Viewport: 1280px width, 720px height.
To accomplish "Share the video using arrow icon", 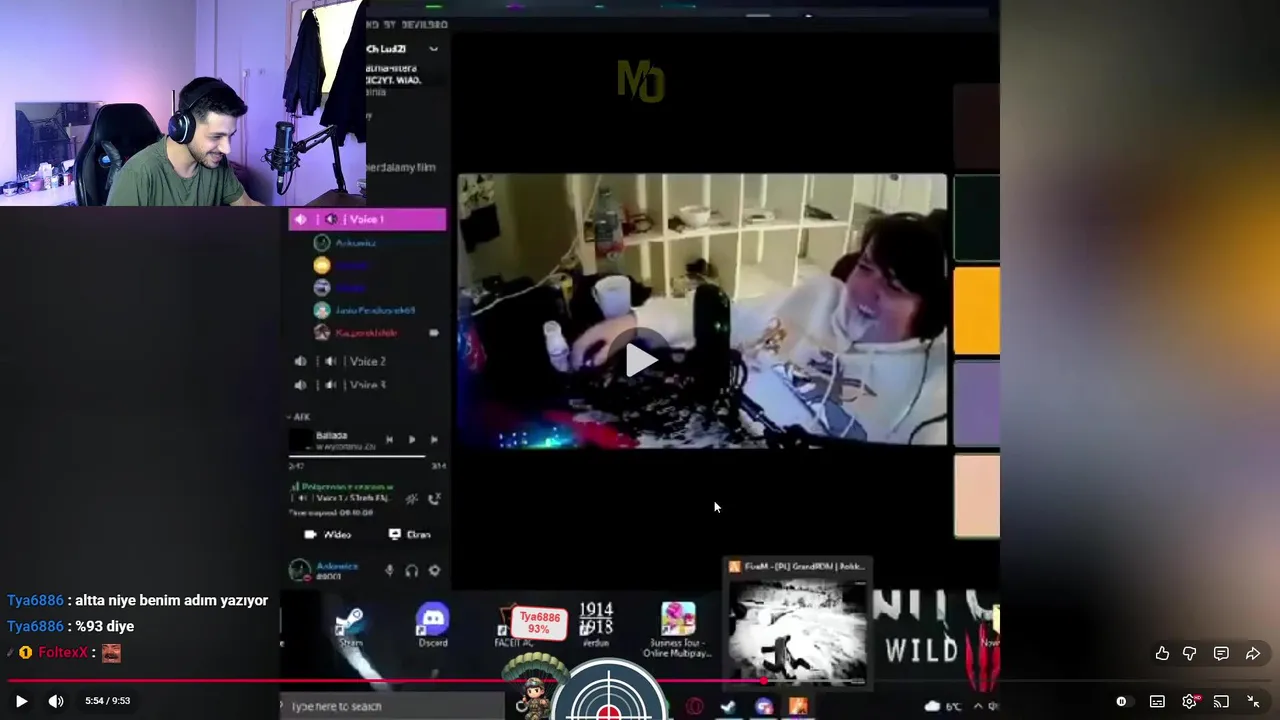I will 1253,653.
